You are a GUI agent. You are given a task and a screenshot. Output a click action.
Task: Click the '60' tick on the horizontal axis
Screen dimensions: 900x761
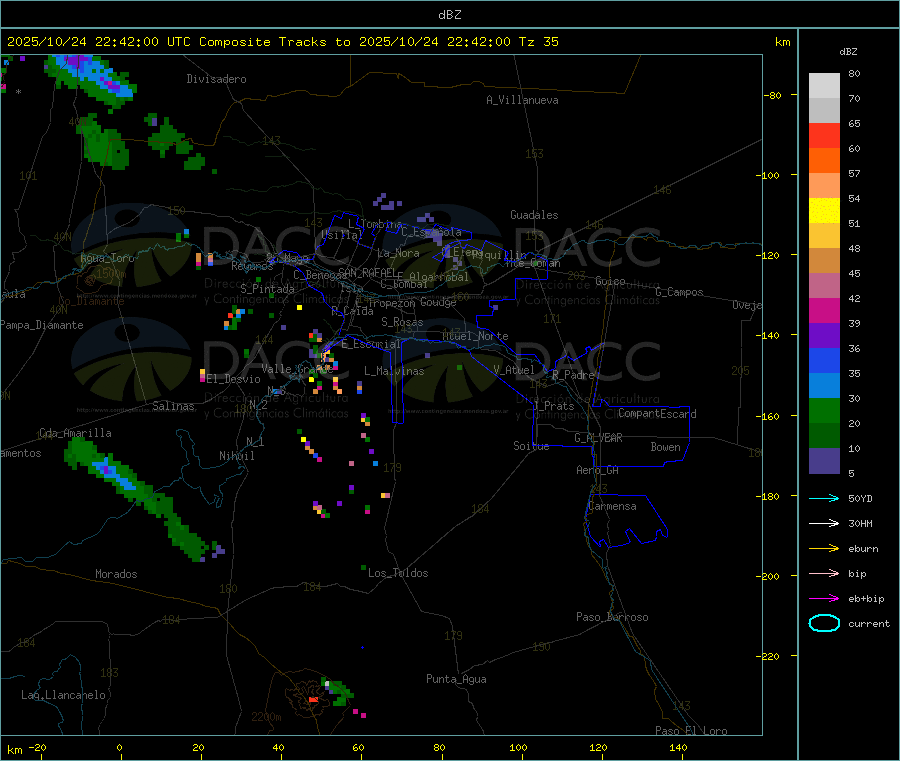pos(359,747)
